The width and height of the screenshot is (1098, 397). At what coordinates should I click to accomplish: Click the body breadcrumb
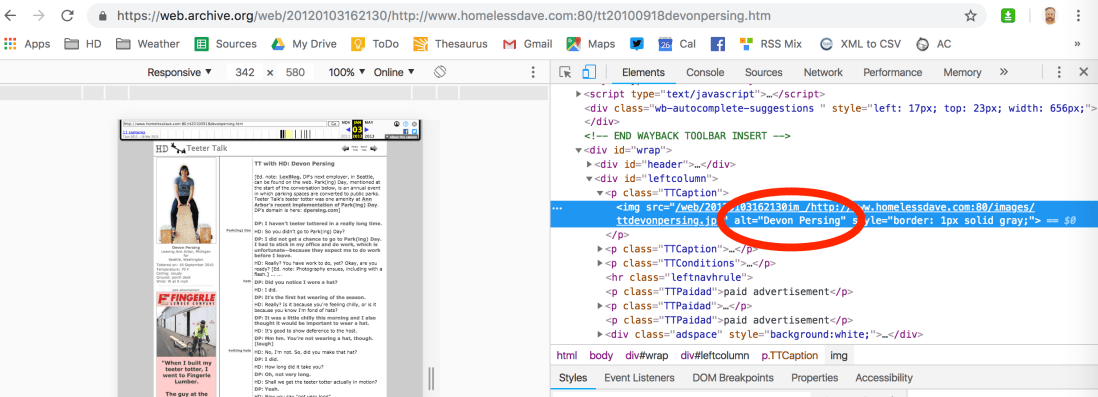pyautogui.click(x=600, y=356)
